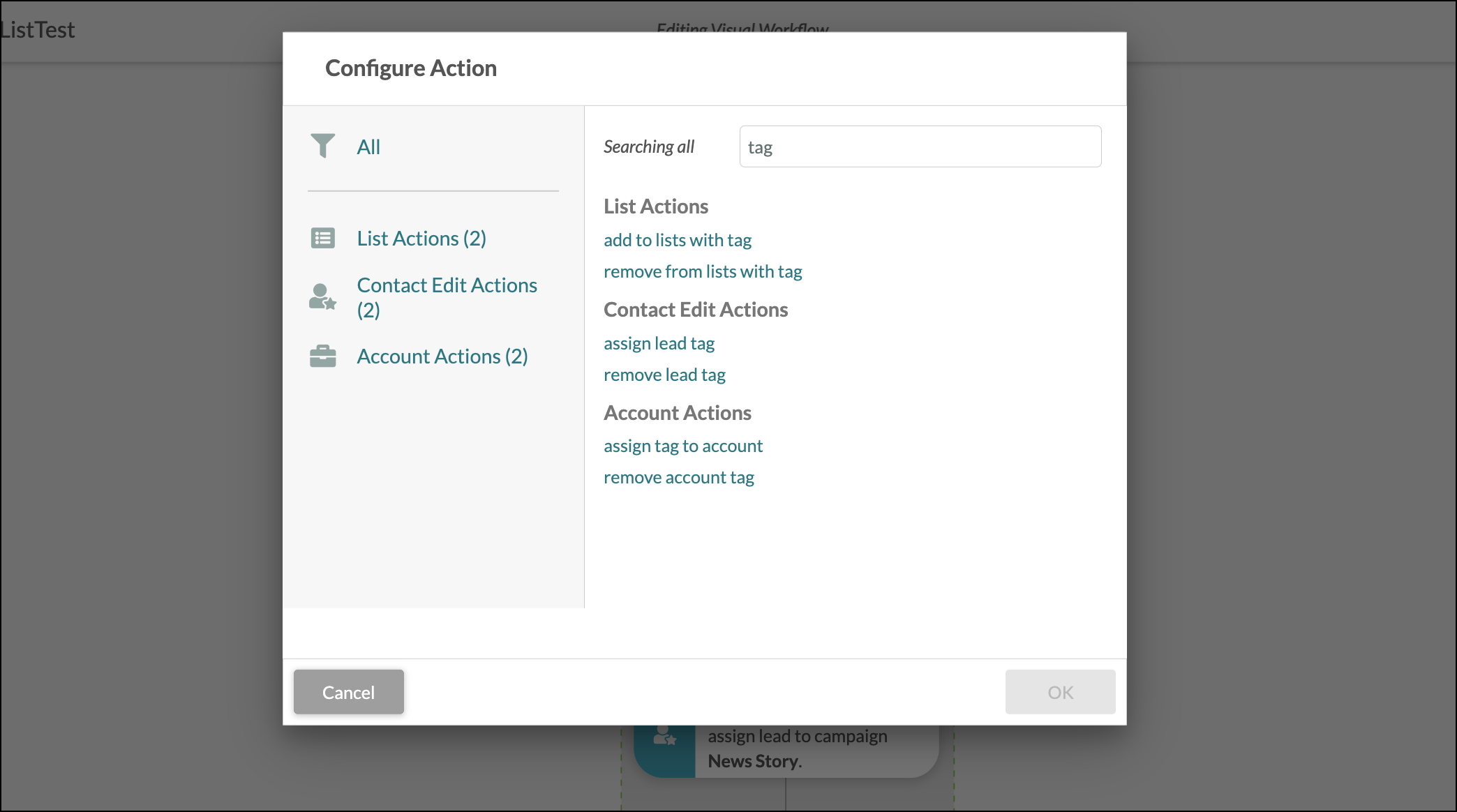Open the Account Actions (2) category

pyautogui.click(x=442, y=356)
